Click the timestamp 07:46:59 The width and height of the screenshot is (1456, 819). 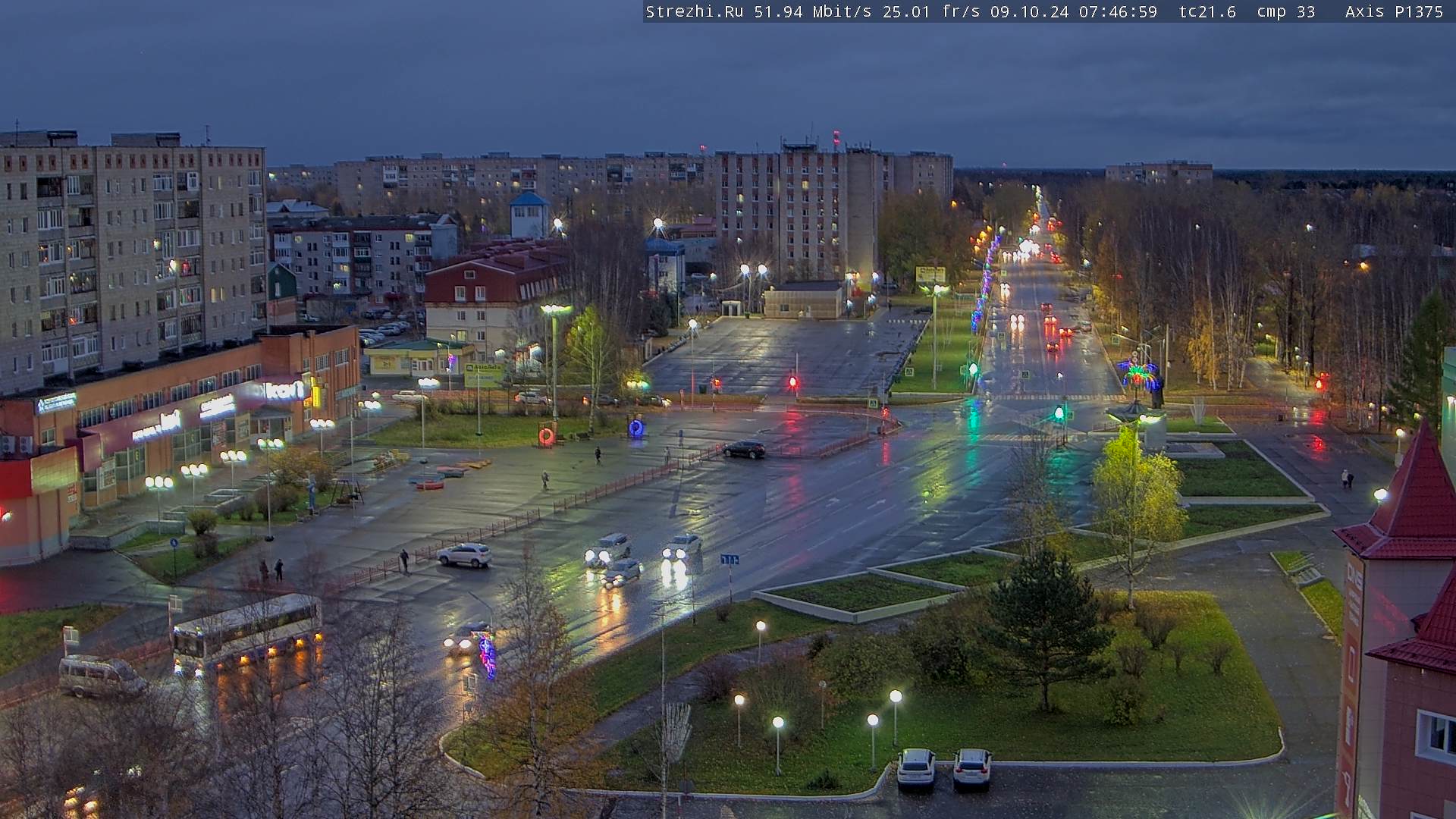pos(1118,11)
